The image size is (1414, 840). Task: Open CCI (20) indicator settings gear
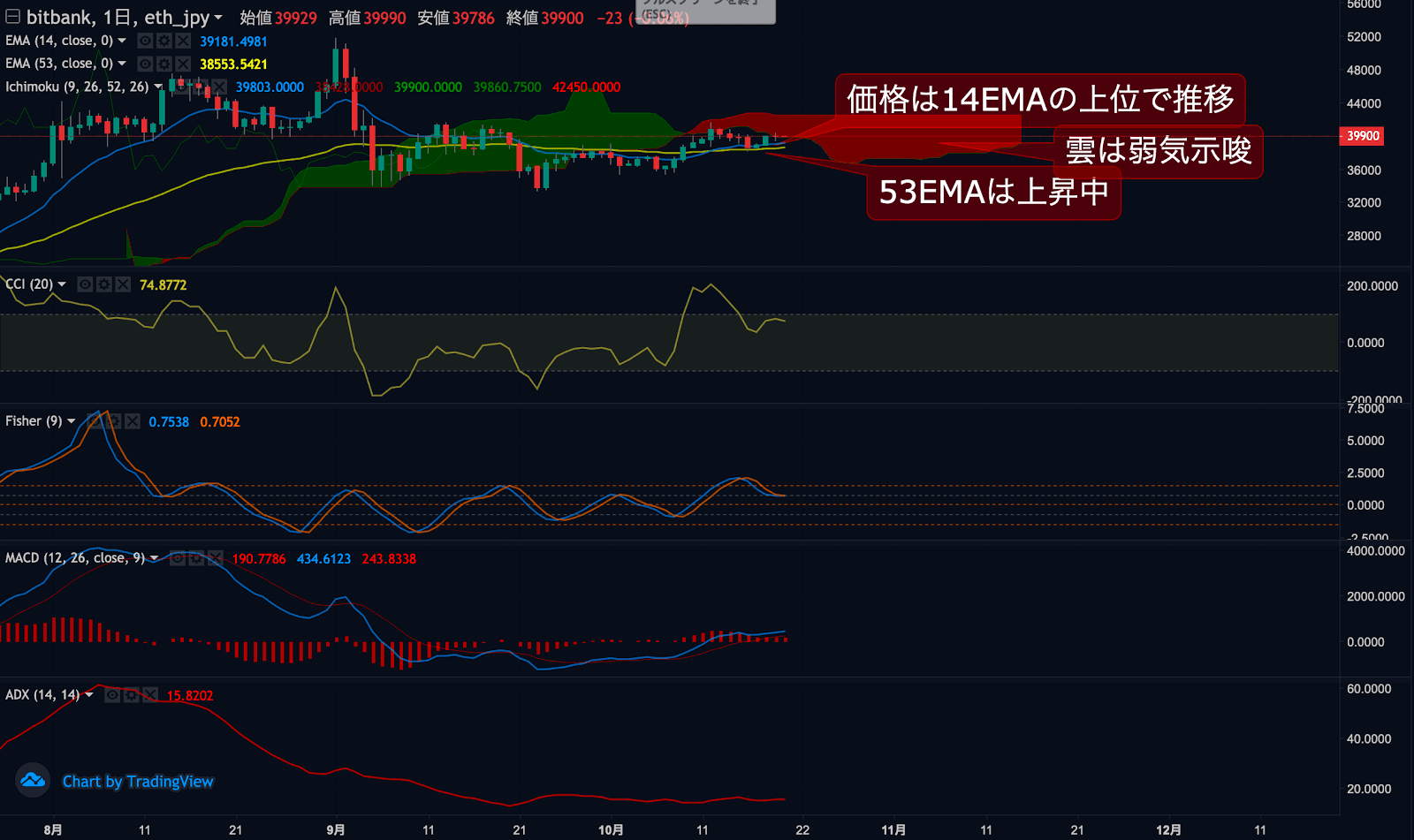coord(104,284)
